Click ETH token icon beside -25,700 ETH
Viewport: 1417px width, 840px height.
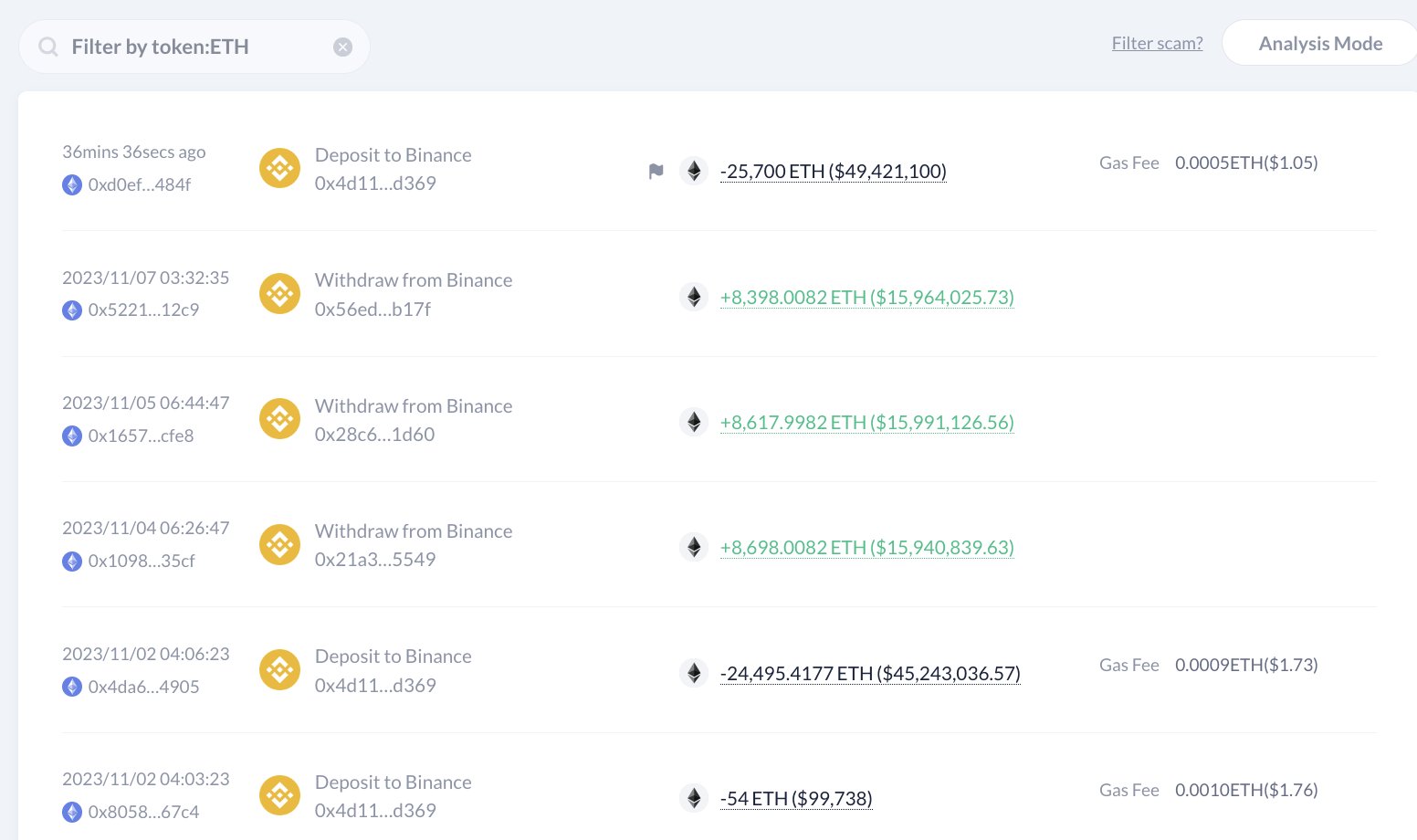click(x=694, y=171)
